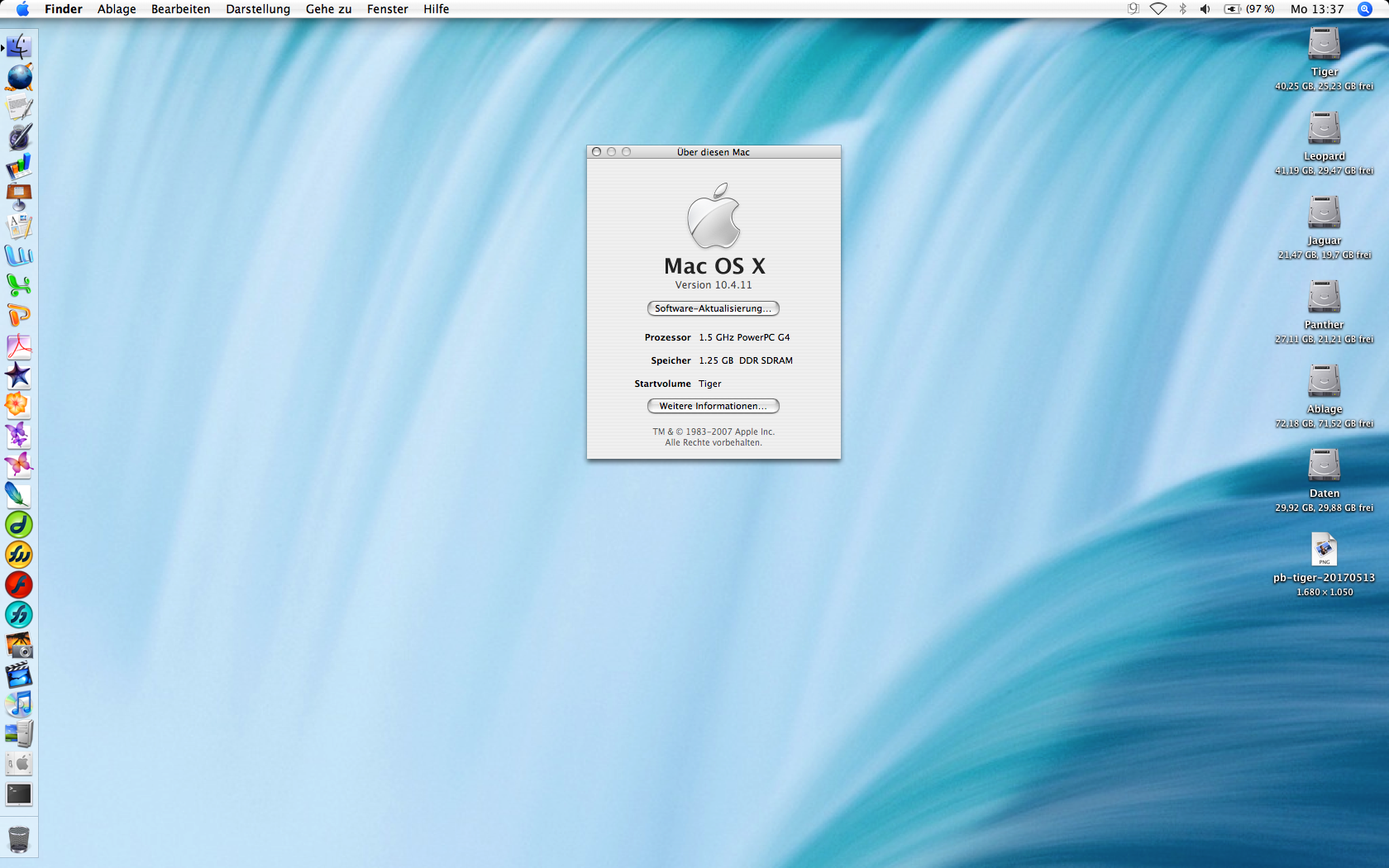Screen dimensions: 1389x868
Task: Launch Terminal from the Dock
Action: click(x=19, y=794)
